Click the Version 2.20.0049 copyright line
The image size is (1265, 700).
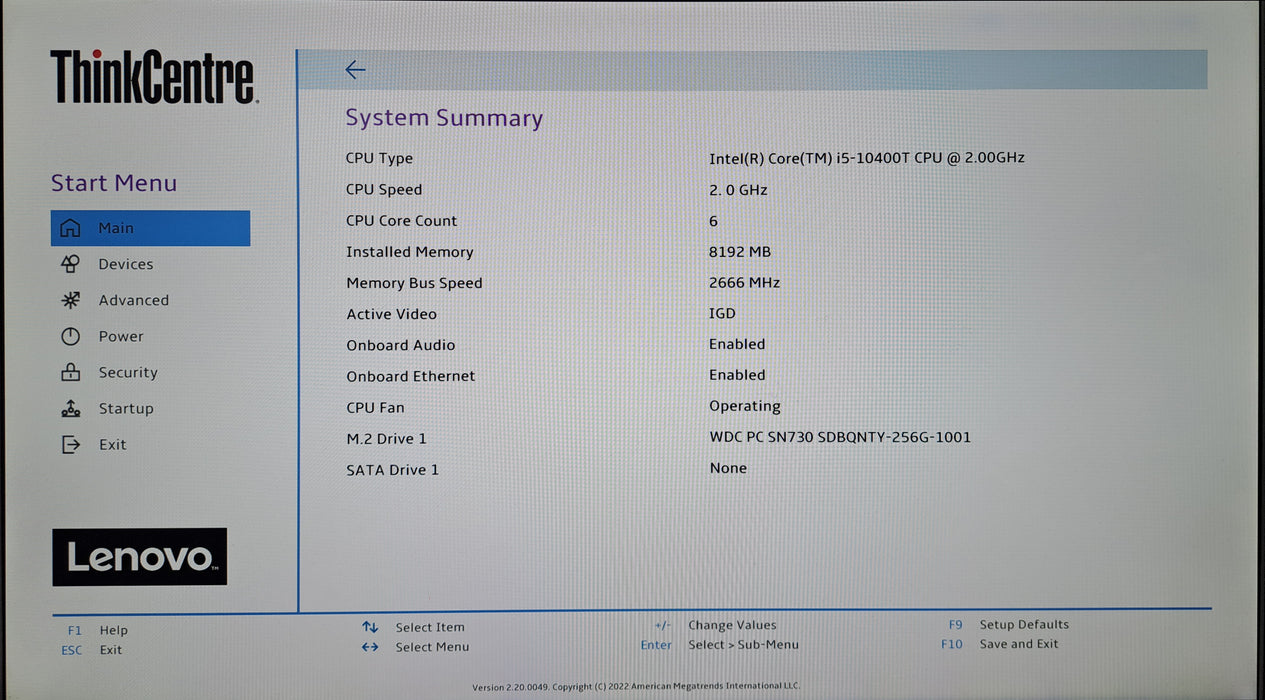coord(636,687)
